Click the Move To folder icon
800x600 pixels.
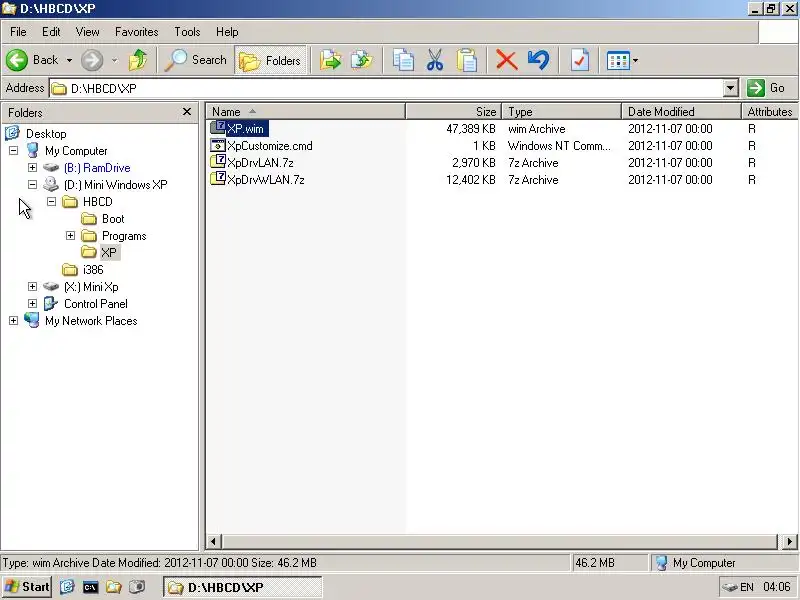(331, 60)
